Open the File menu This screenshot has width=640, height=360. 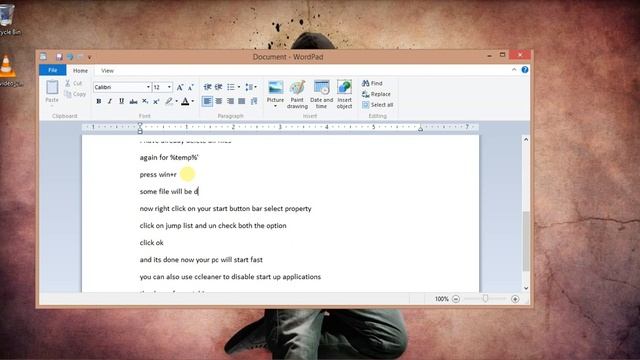click(53, 70)
